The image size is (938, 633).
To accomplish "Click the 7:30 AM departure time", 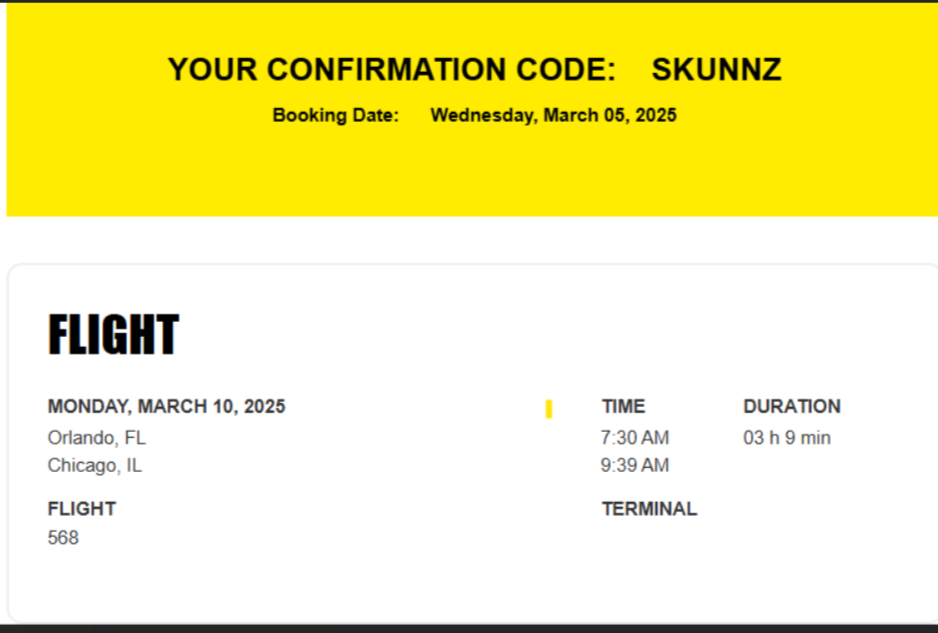I will coord(635,438).
